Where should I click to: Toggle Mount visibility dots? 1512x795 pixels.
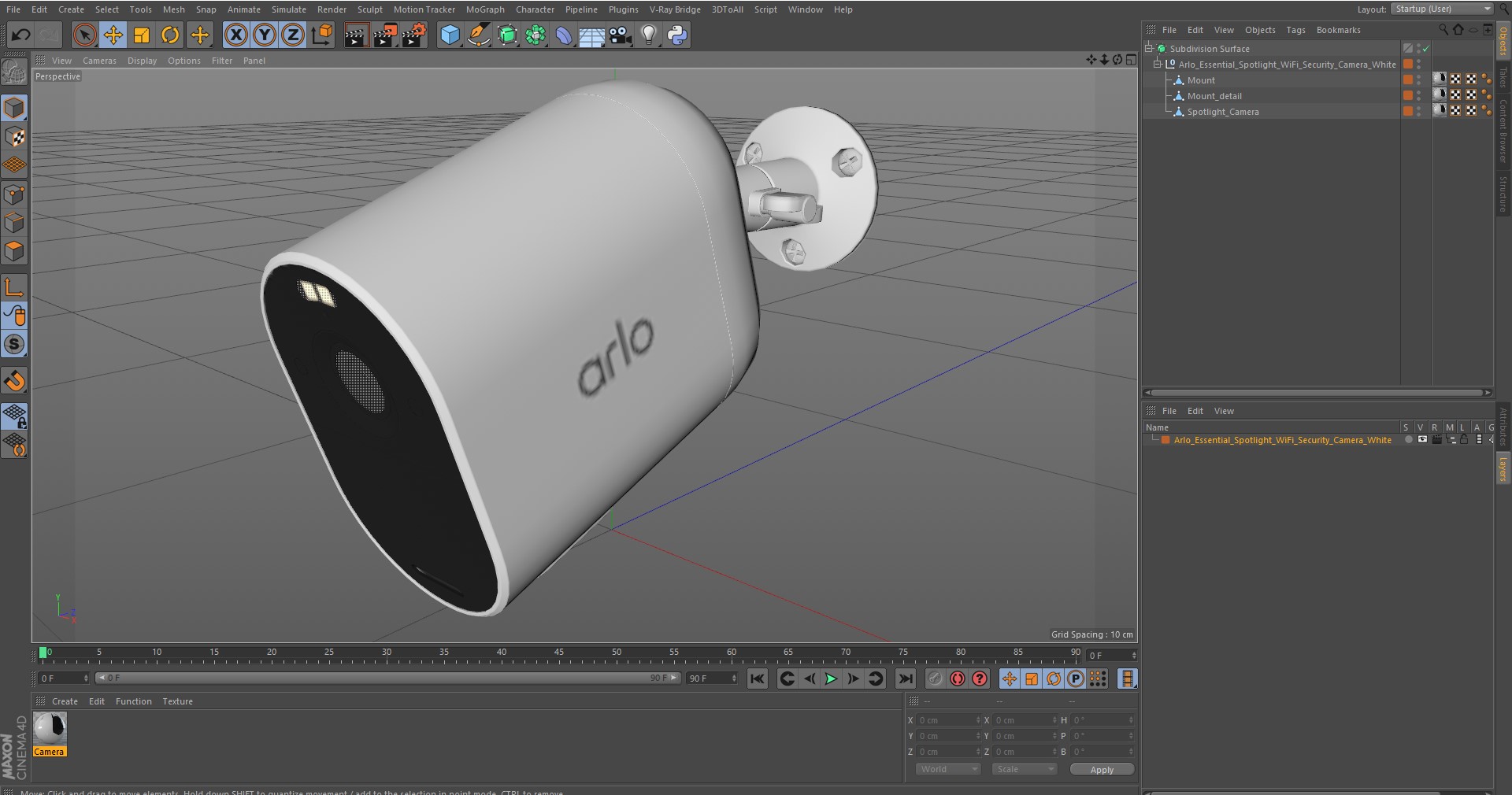(1419, 80)
